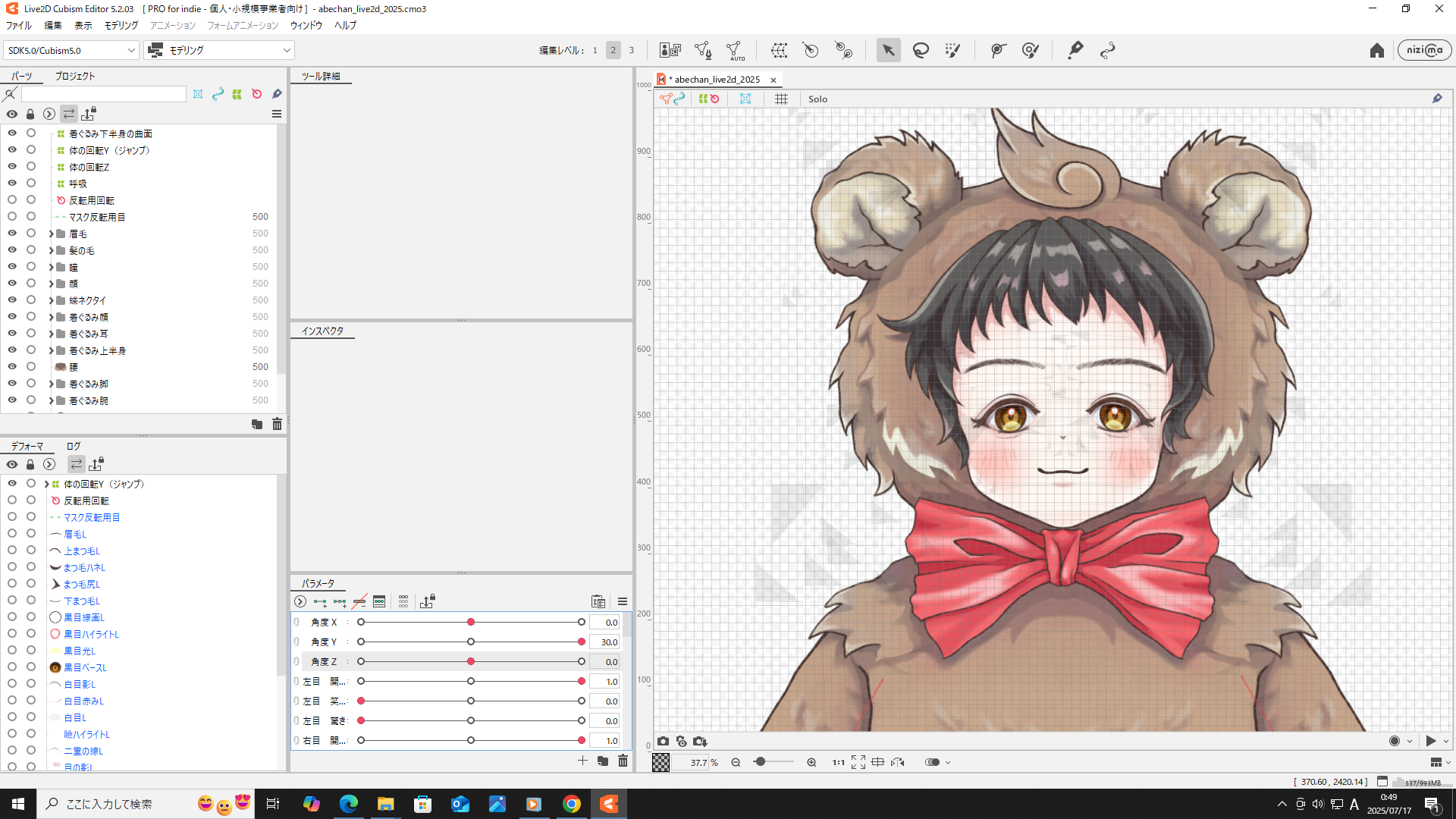
Task: Click the camera snapshot icon below canvas
Action: click(664, 741)
